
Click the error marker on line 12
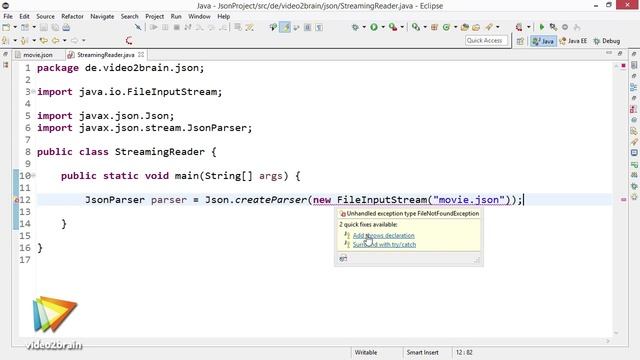16,200
